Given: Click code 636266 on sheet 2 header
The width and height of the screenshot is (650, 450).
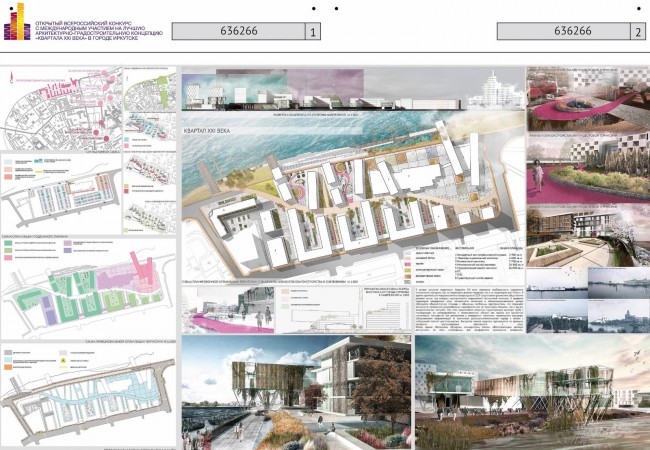Looking at the screenshot, I should [x=572, y=31].
